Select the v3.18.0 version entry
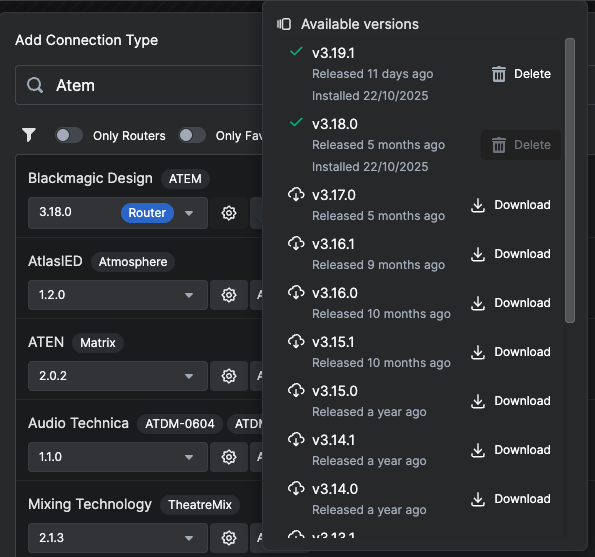Viewport: 595px width, 557px height. 335,124
